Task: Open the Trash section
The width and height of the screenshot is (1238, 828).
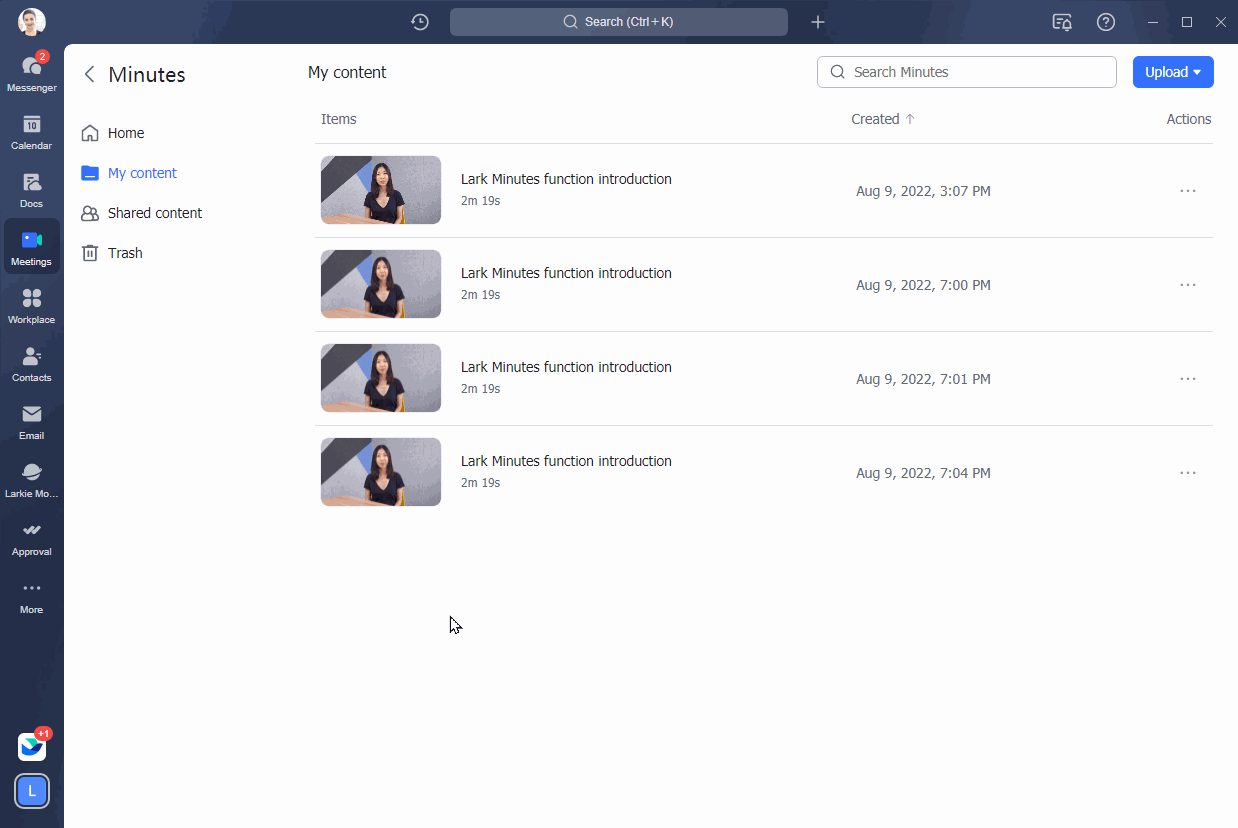Action: coord(124,252)
